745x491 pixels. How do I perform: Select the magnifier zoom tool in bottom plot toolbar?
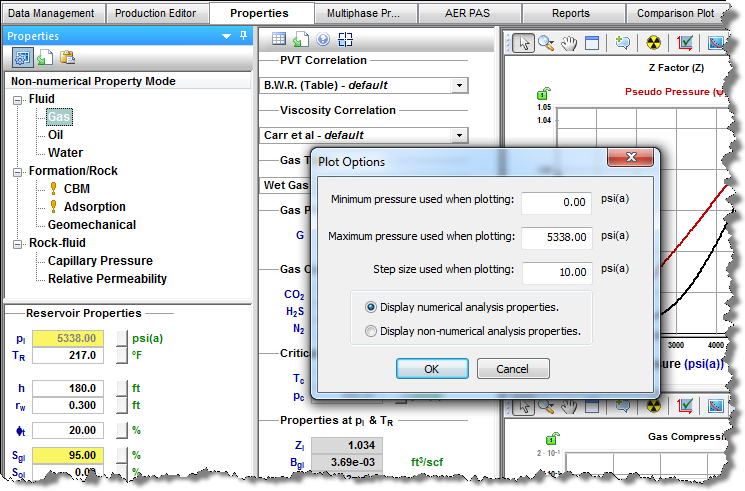pyautogui.click(x=546, y=406)
